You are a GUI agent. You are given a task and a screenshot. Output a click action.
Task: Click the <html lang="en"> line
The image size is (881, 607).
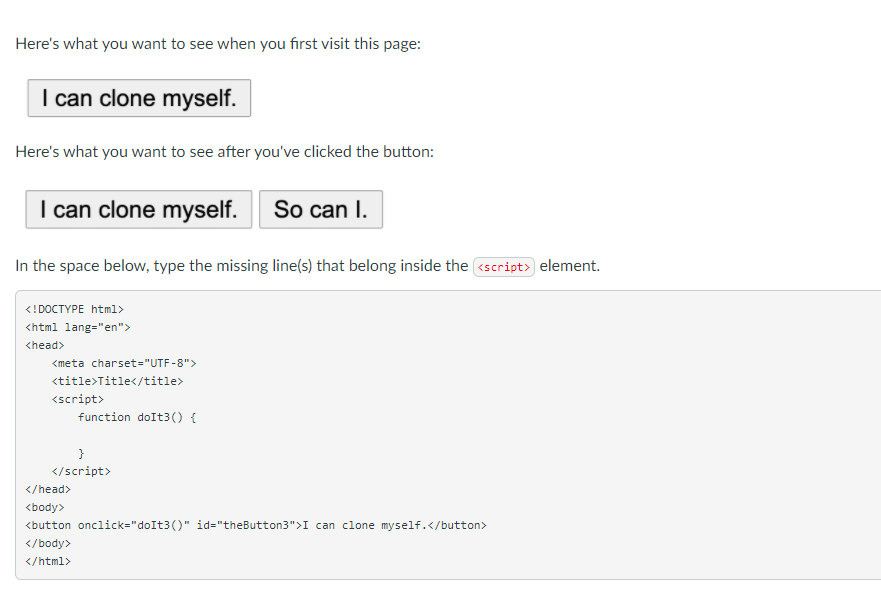coord(77,326)
